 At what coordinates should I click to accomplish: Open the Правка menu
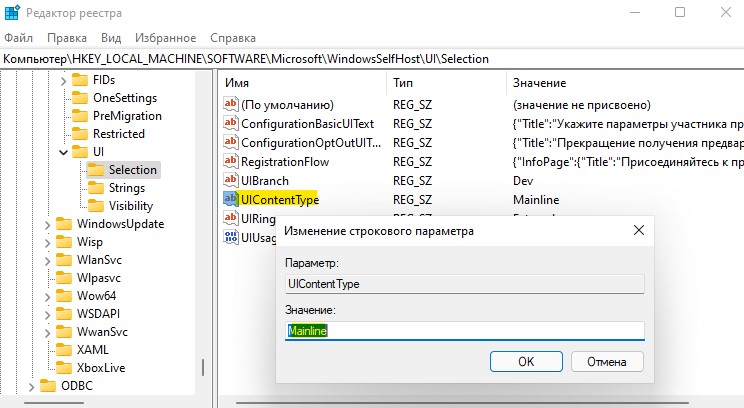pos(67,38)
